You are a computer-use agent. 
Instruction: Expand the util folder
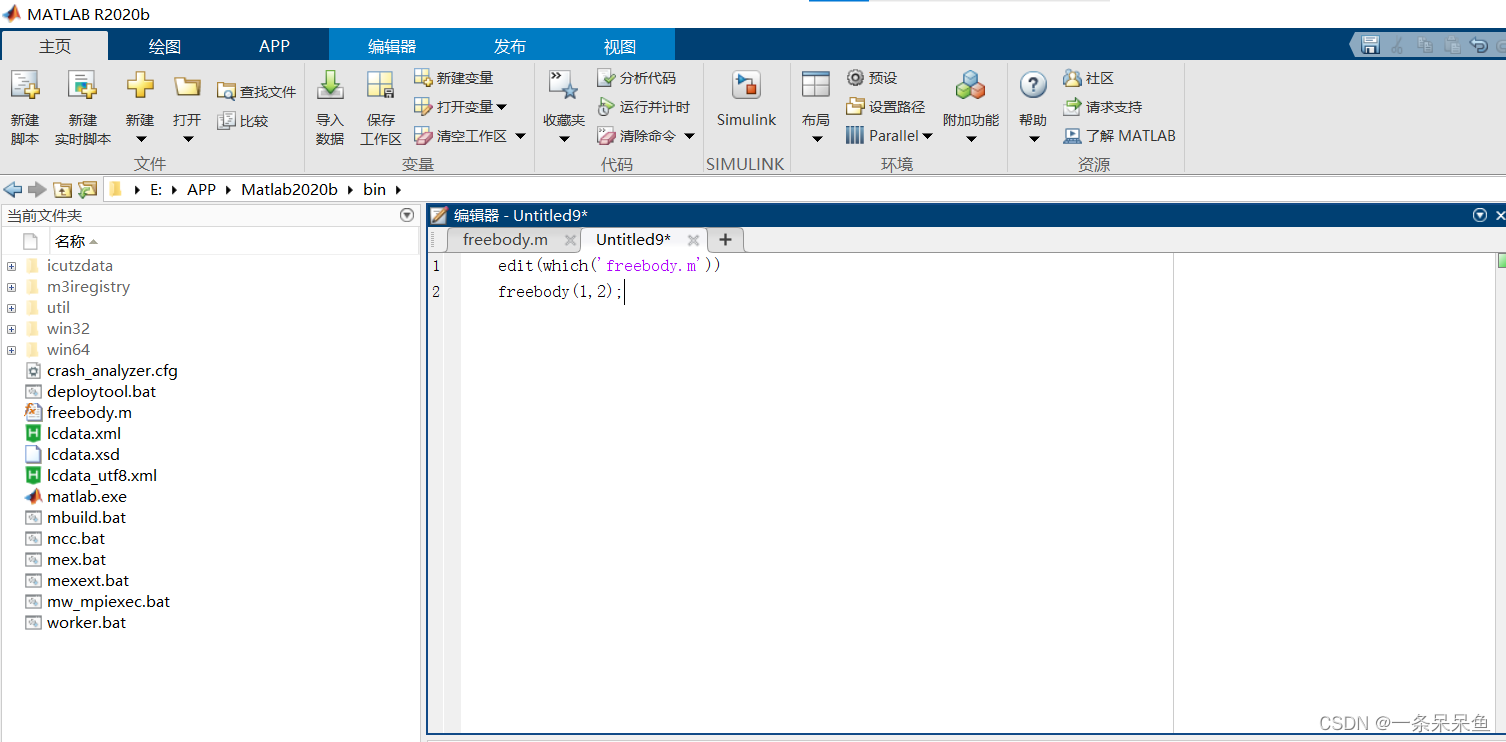[x=11, y=308]
